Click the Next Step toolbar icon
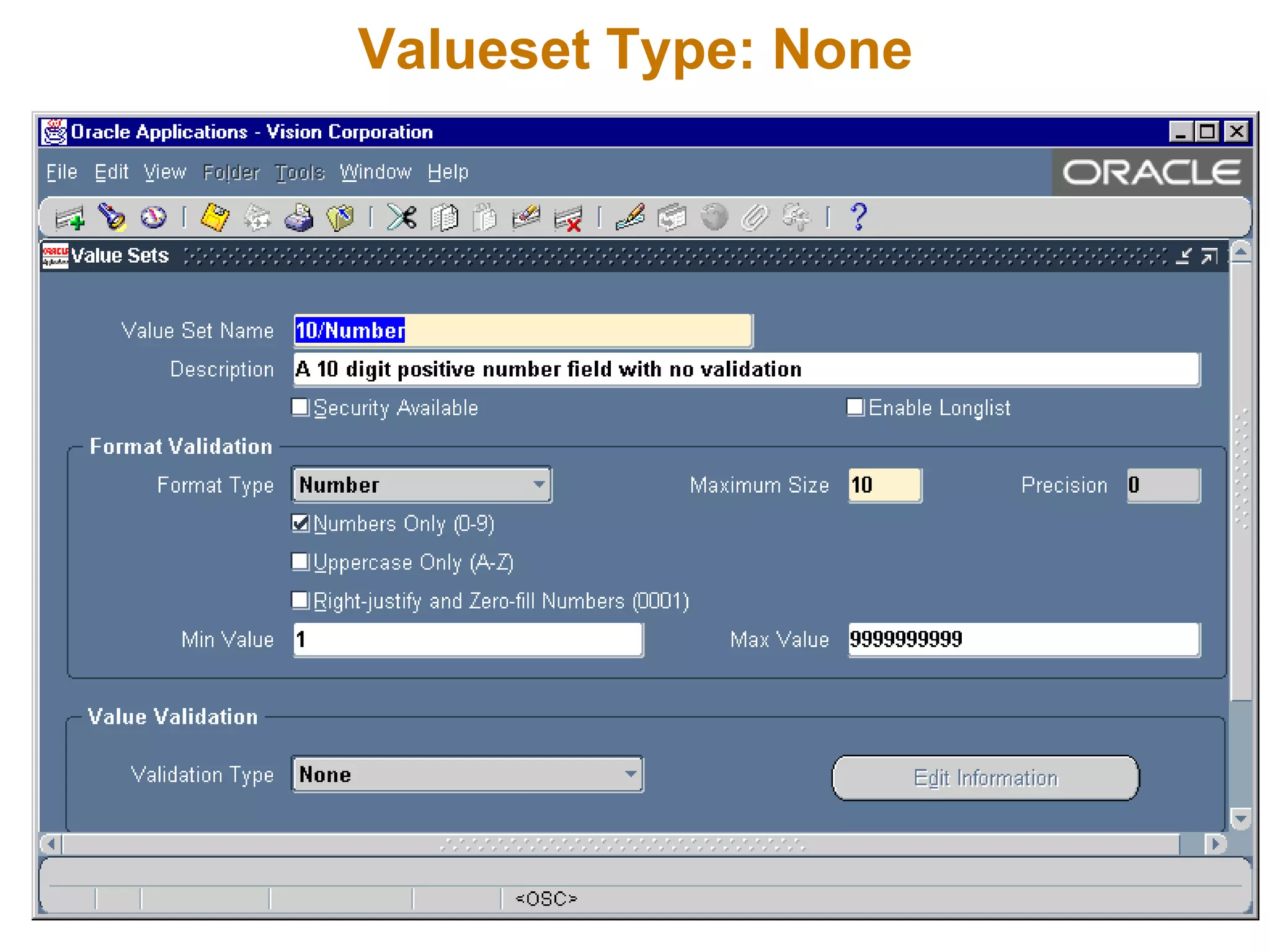This screenshot has height=952, width=1270. [x=257, y=218]
